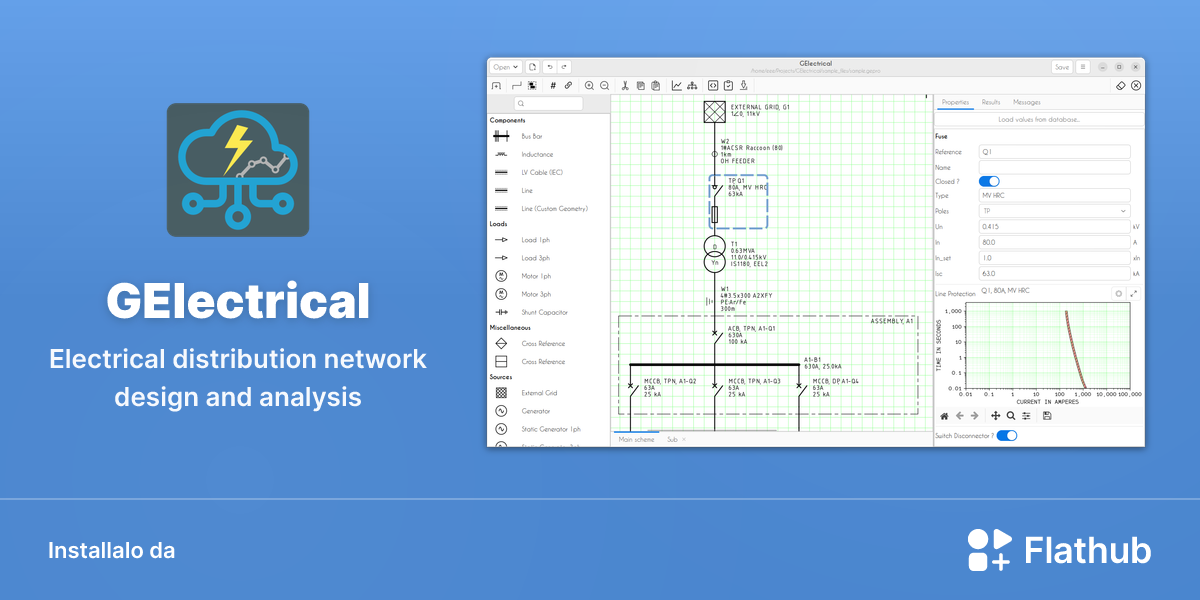The height and width of the screenshot is (600, 1200).
Task: Open the hamburger menu
Action: [1083, 67]
